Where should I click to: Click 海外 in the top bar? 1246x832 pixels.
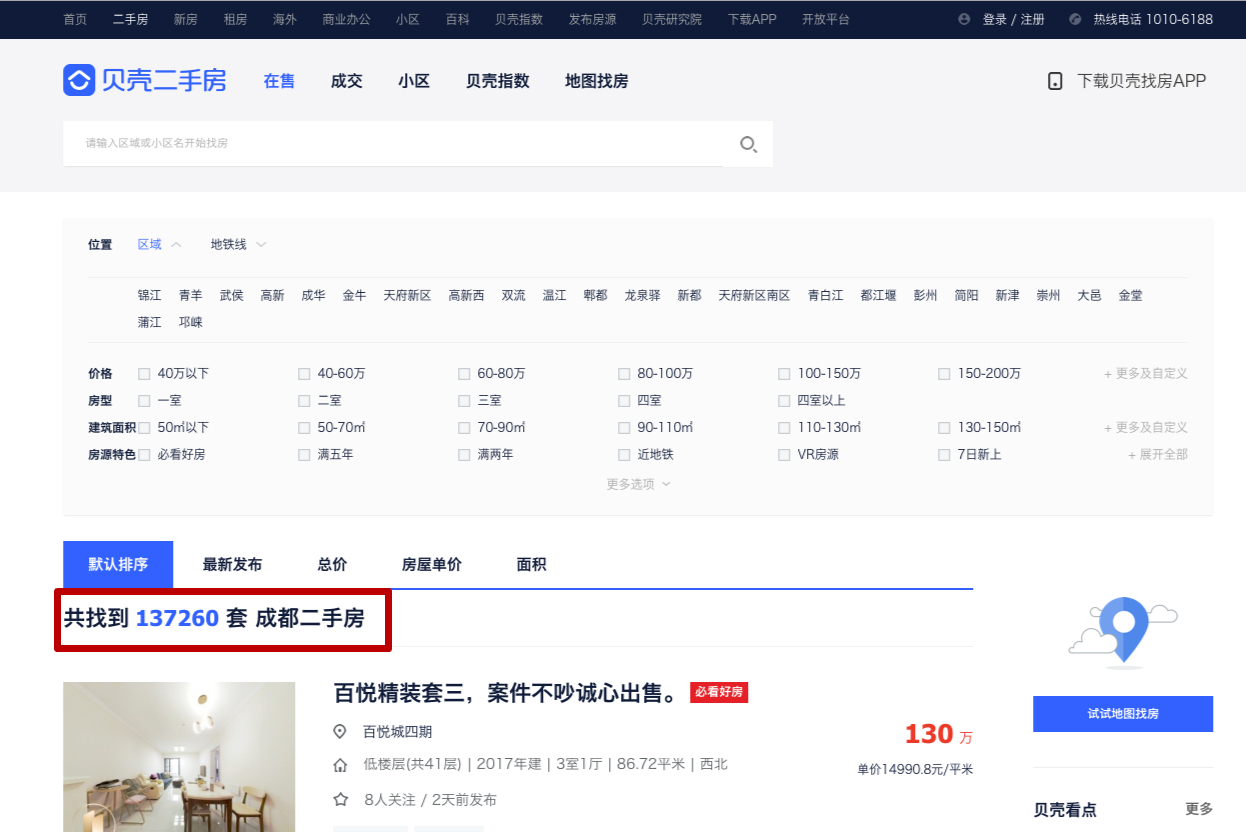[x=285, y=19]
